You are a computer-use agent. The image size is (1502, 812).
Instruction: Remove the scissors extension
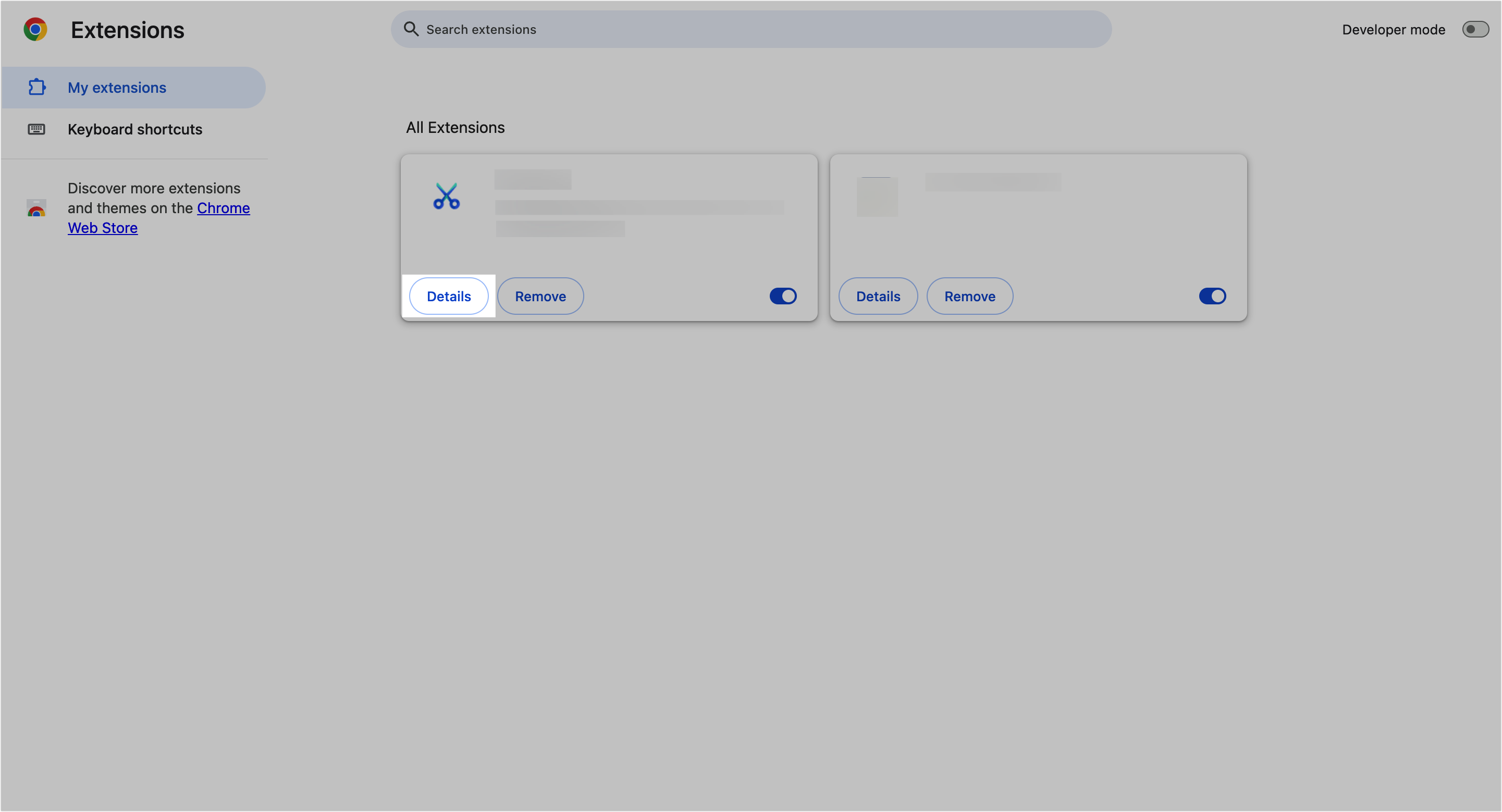[x=540, y=296]
